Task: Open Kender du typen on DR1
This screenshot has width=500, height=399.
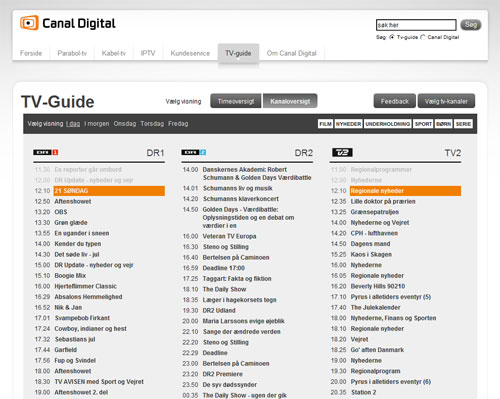Action: 78,244
